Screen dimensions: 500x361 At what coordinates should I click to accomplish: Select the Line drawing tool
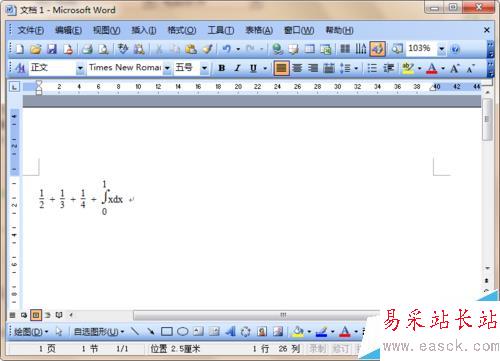point(135,331)
